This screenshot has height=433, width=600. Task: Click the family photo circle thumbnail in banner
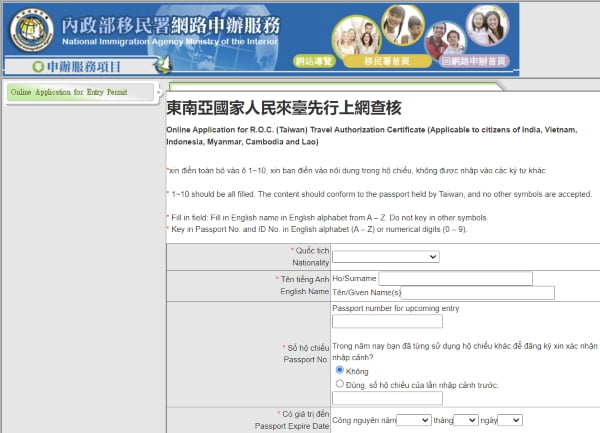[356, 37]
